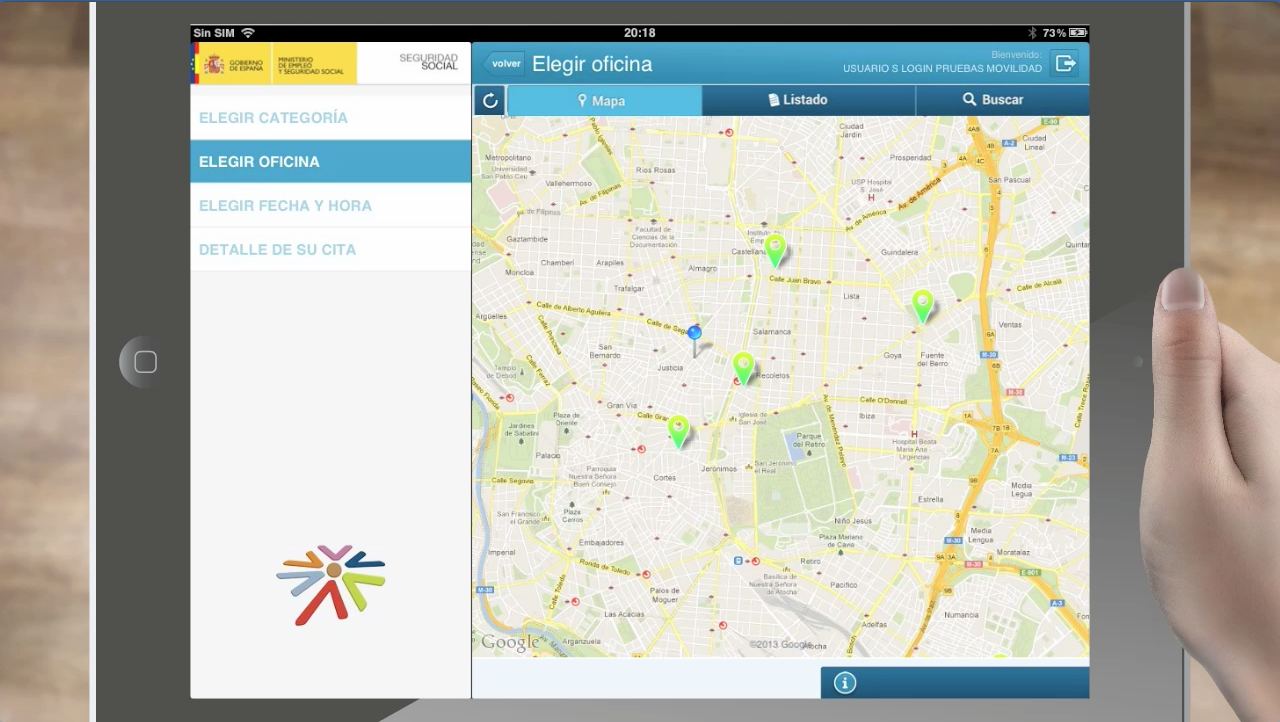Click the colorful star logo in the sidebar

331,585
